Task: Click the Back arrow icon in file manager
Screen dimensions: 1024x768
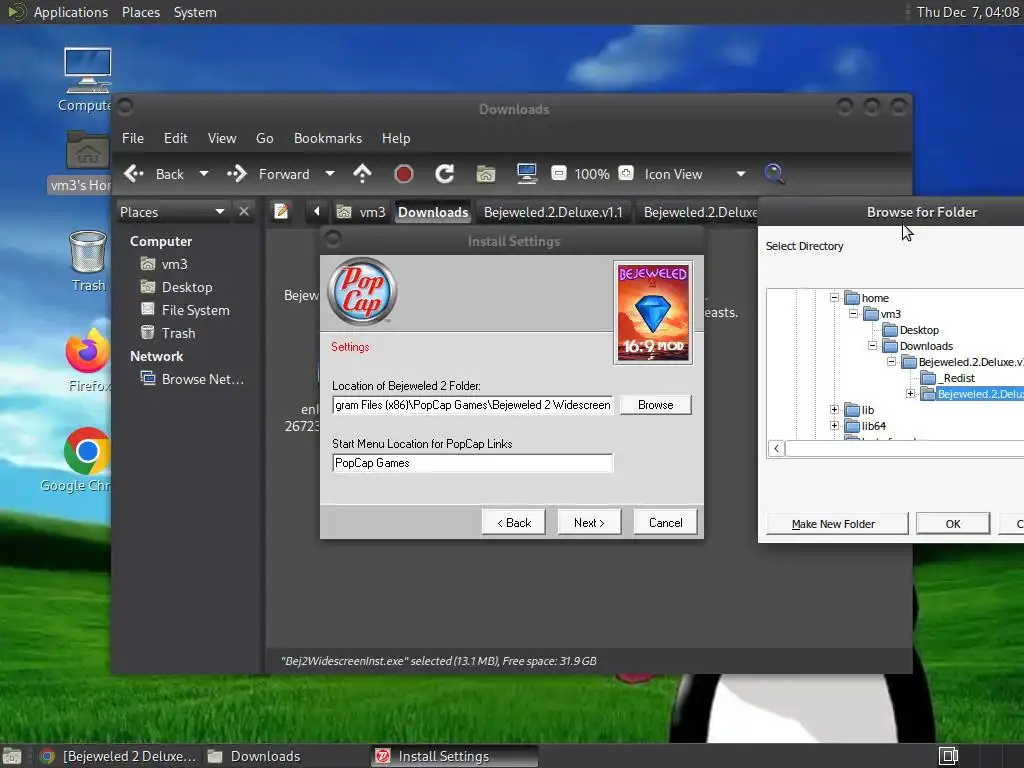Action: [x=134, y=174]
